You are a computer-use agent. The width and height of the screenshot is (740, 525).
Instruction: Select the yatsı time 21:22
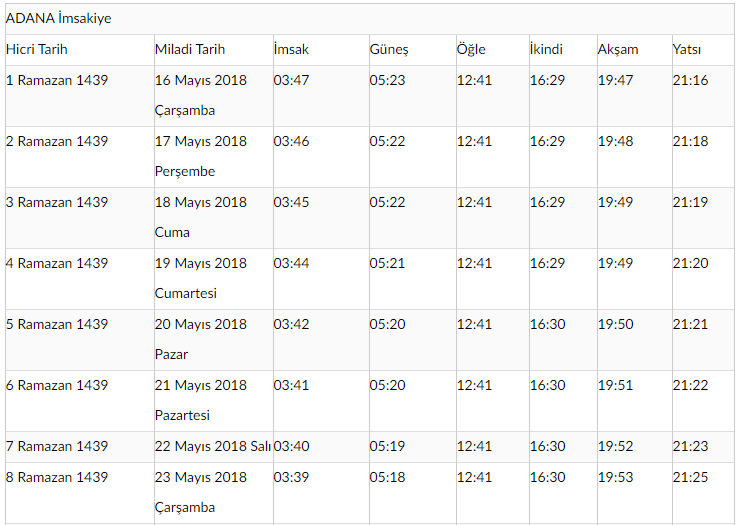coord(690,385)
